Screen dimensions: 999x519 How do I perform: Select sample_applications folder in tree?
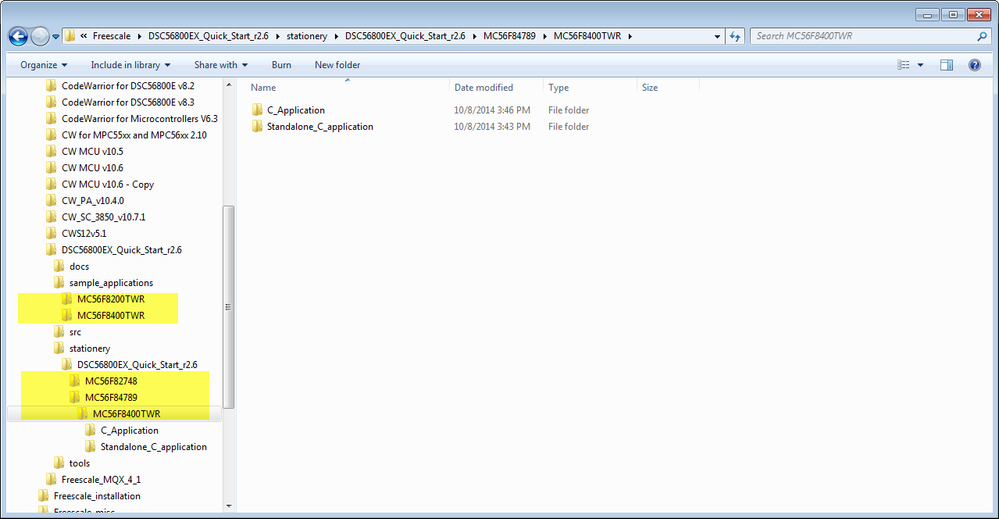pos(111,283)
